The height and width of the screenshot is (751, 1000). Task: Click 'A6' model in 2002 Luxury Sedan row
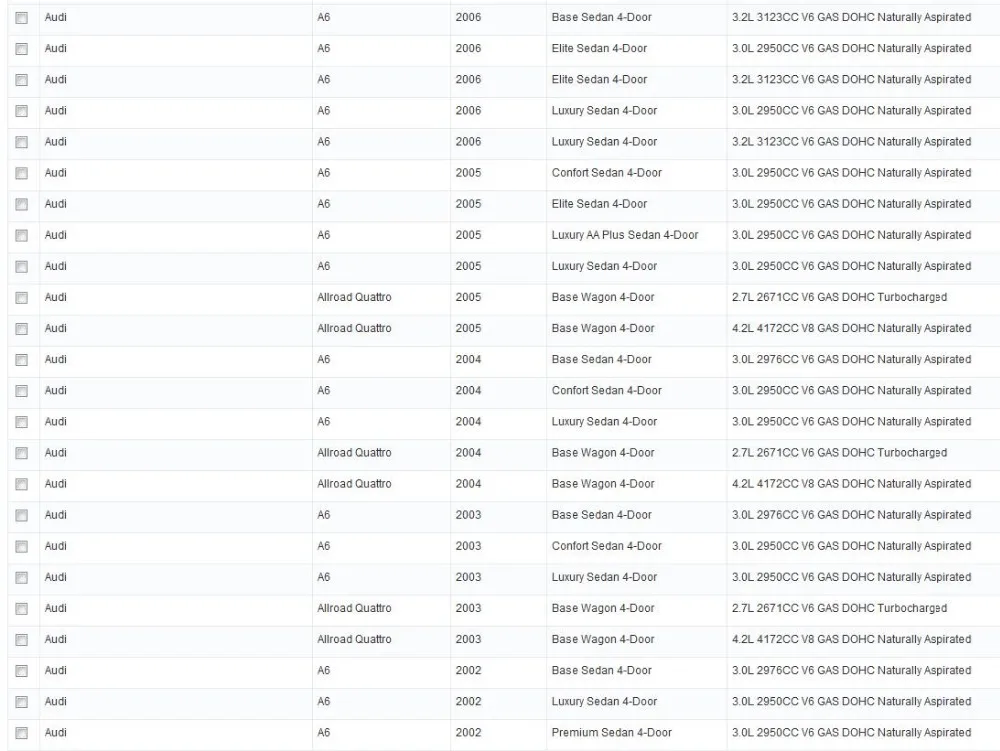(x=324, y=702)
